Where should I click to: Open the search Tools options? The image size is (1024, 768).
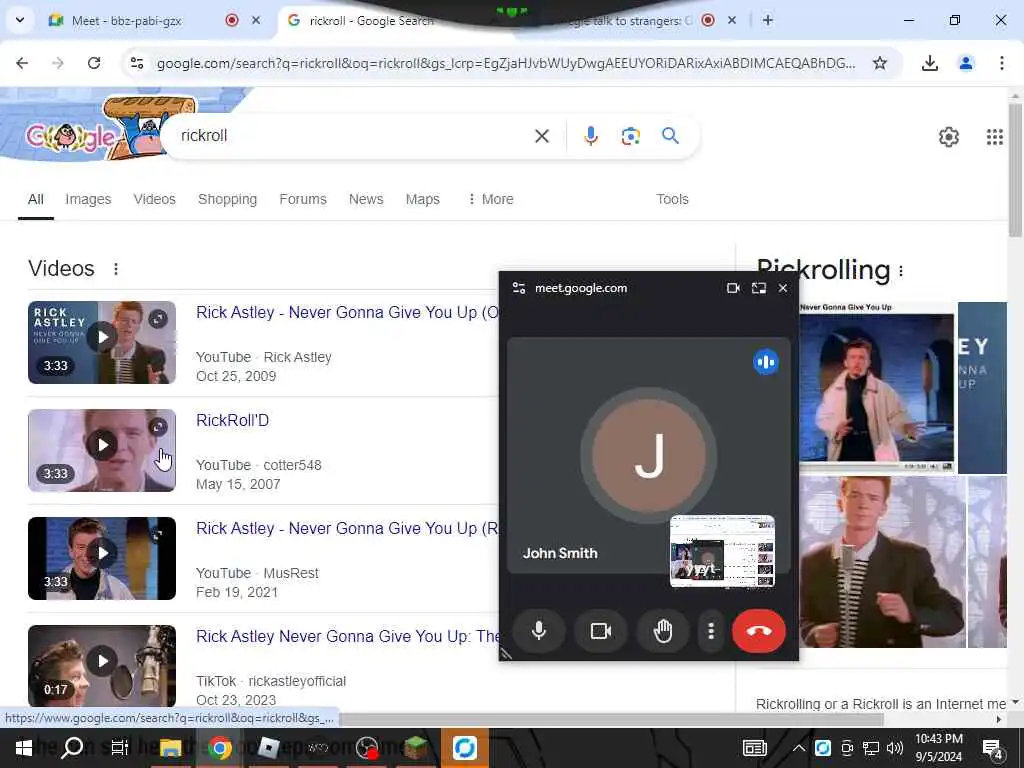tap(672, 199)
